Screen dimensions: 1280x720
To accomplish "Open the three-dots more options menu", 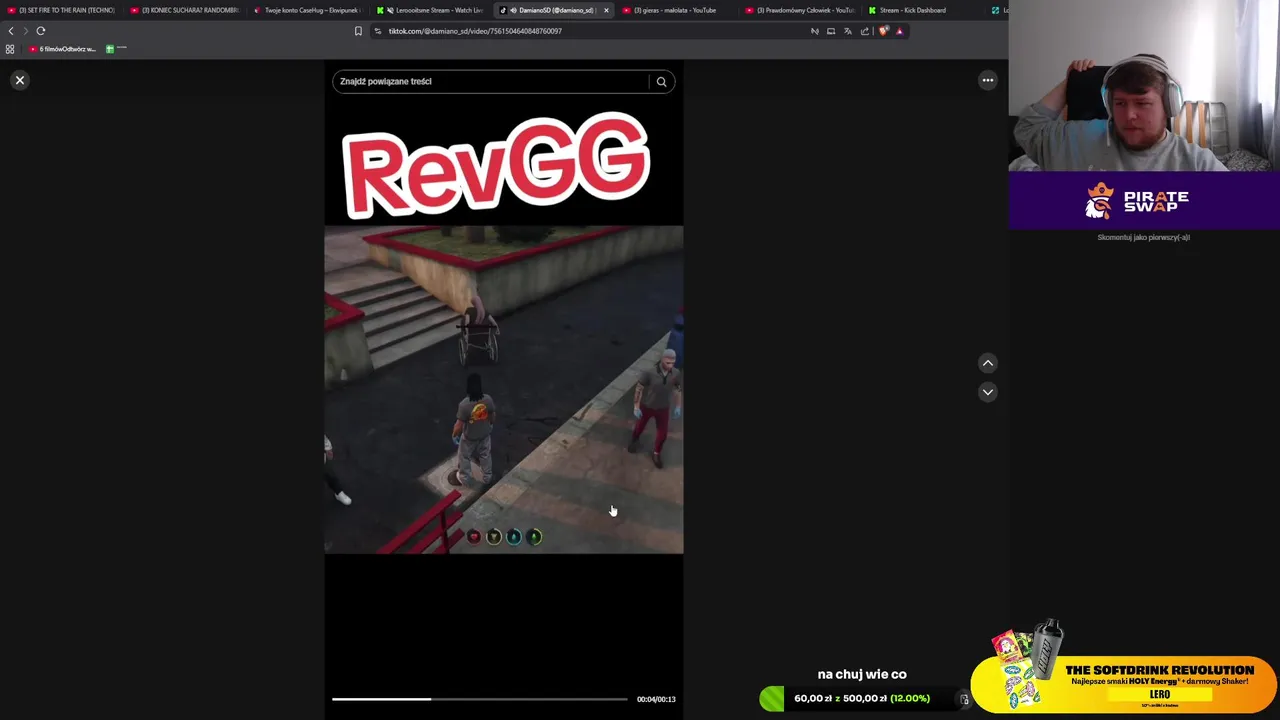I will (x=987, y=80).
